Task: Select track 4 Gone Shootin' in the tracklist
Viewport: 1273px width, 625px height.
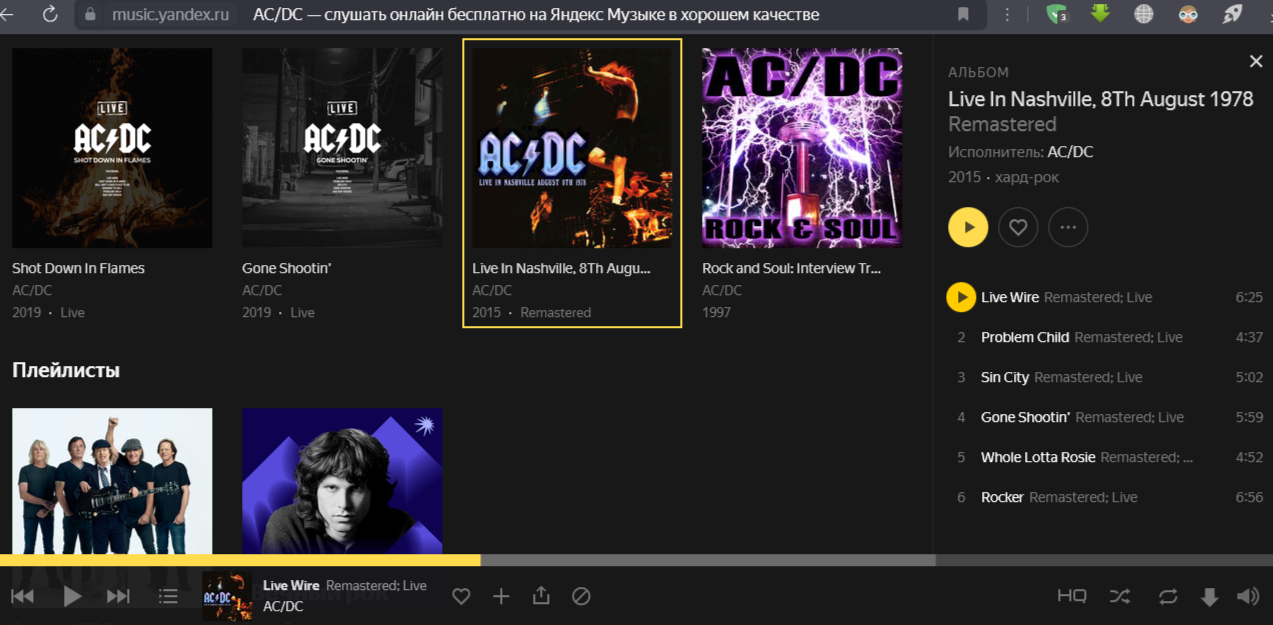Action: point(1105,417)
